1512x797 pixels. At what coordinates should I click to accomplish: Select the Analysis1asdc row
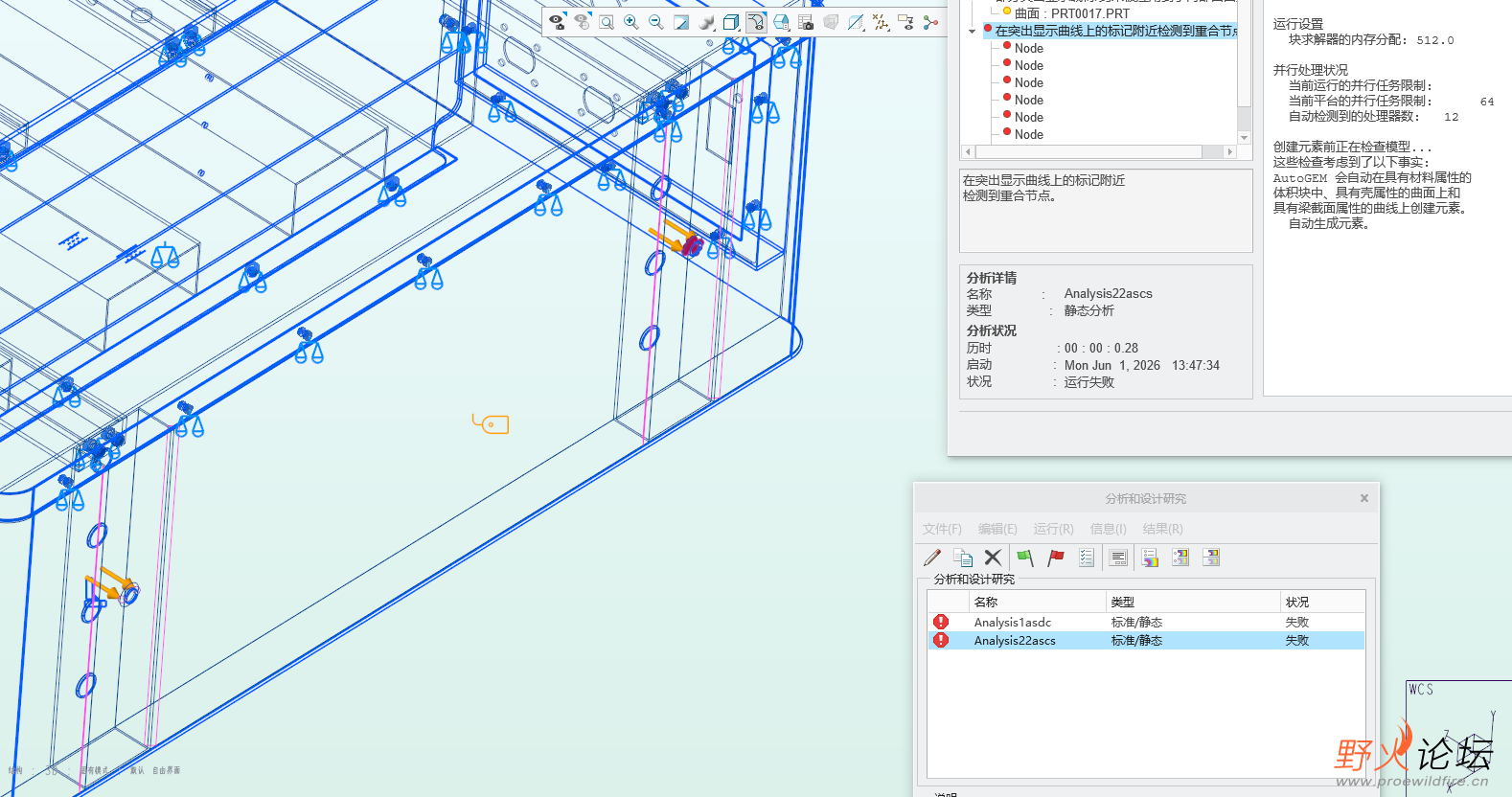pyautogui.click(x=1146, y=623)
